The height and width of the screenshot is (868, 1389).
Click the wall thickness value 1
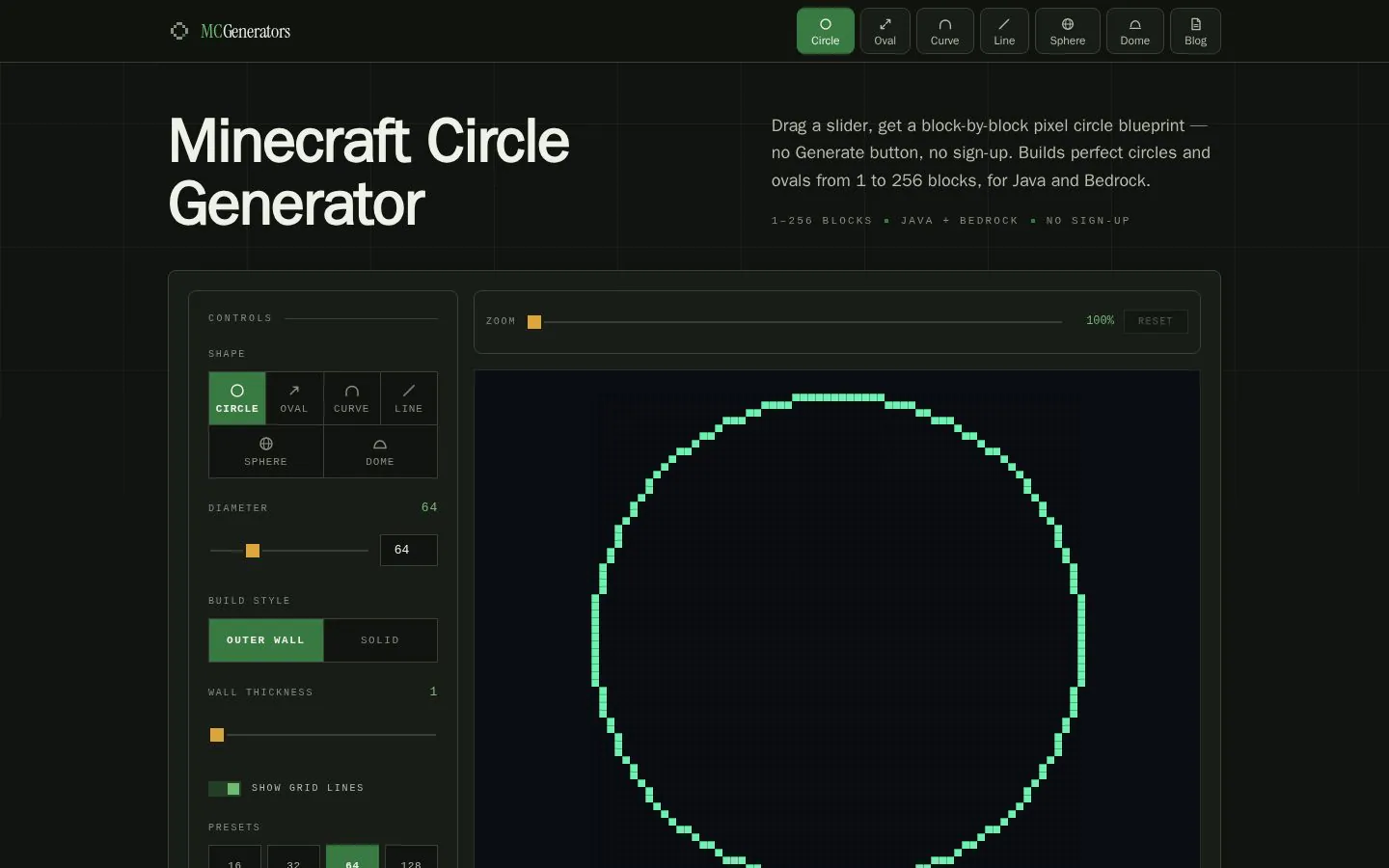pos(433,692)
